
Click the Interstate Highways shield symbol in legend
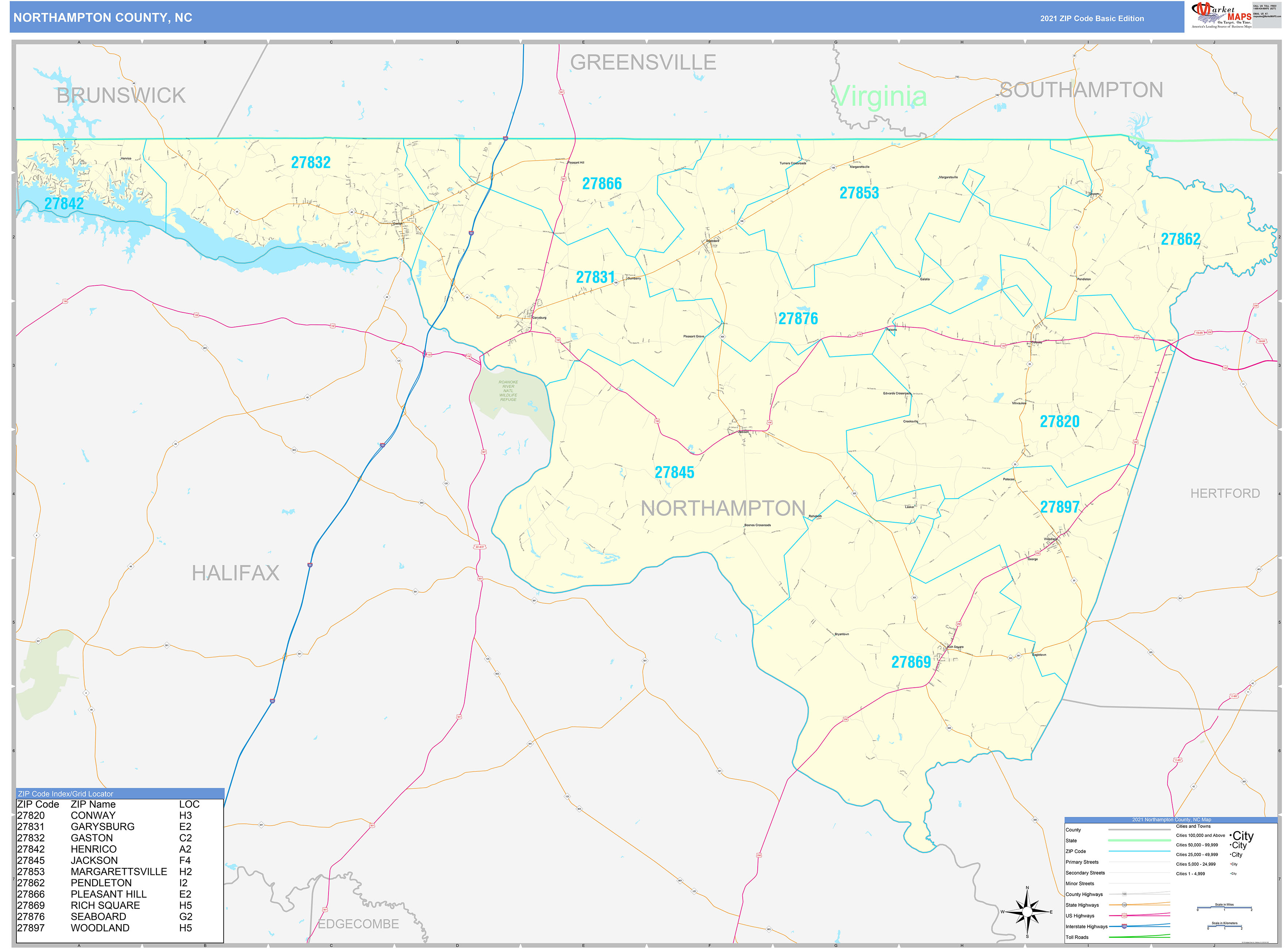(1124, 926)
